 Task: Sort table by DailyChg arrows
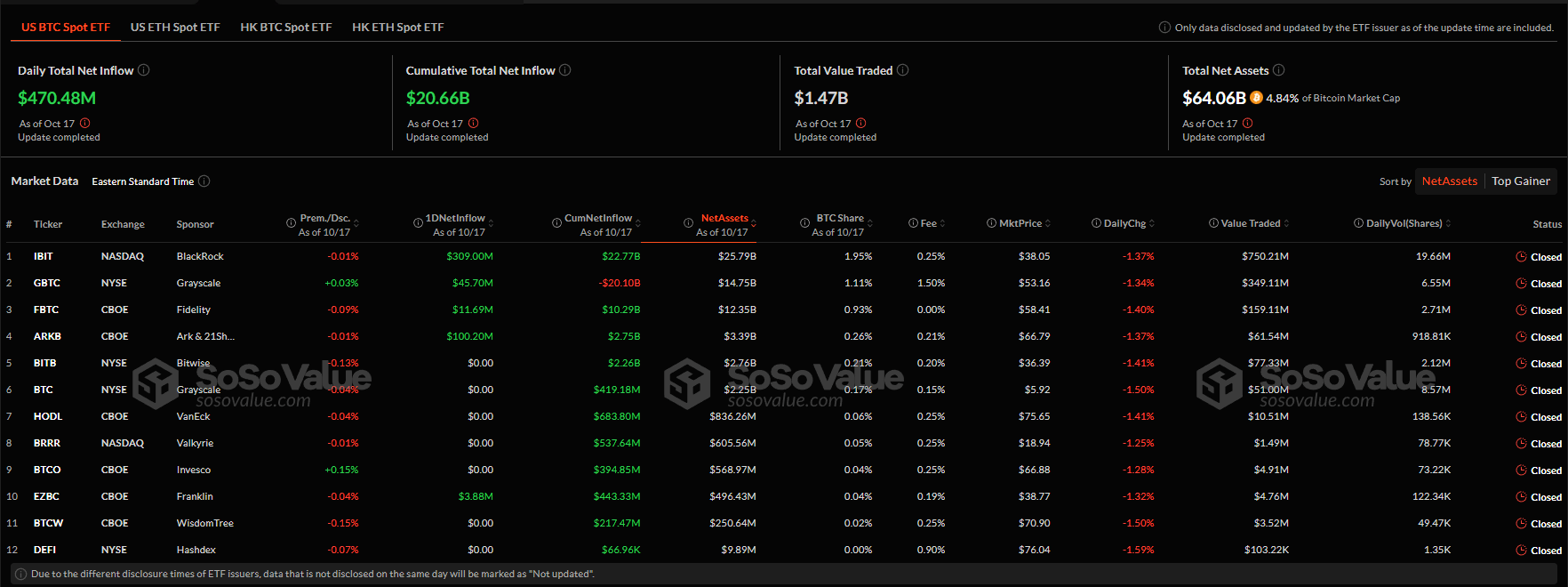[x=1152, y=223]
